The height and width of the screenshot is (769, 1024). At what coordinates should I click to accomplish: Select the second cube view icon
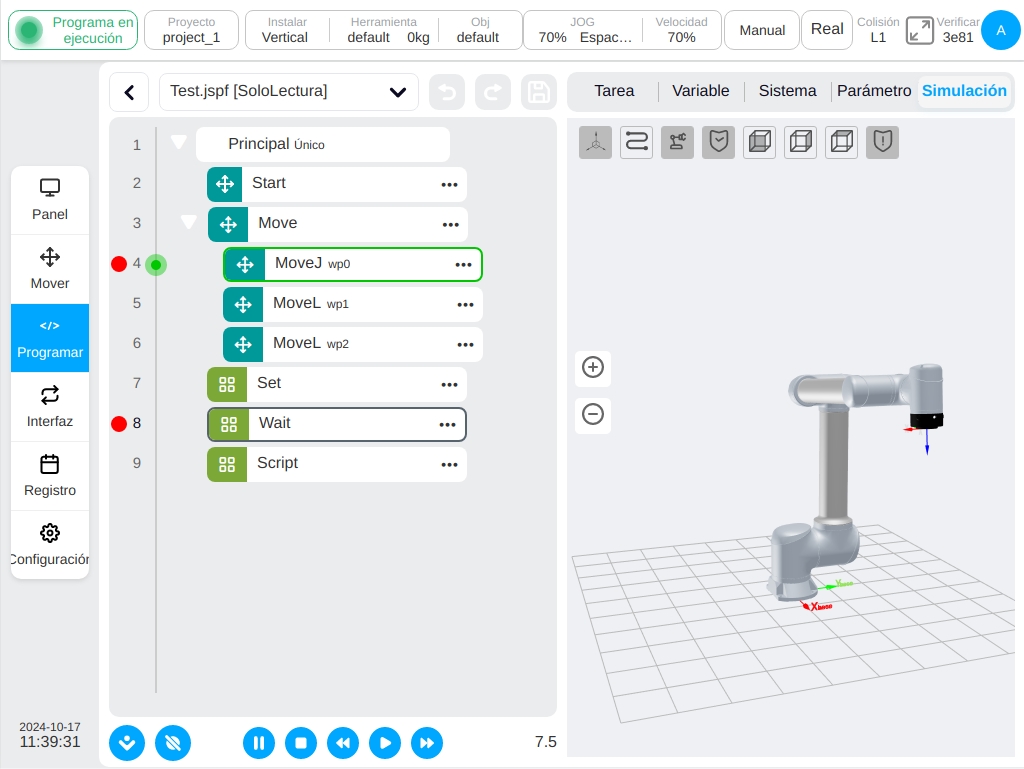click(801, 142)
